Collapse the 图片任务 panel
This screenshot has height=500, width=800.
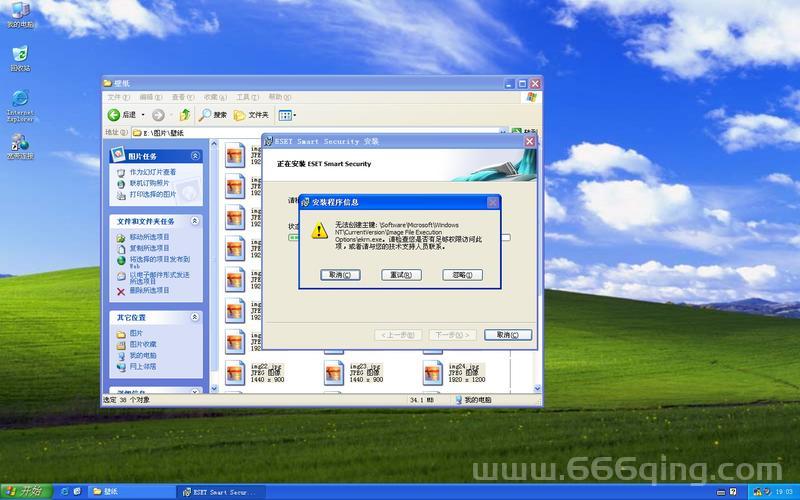click(195, 156)
